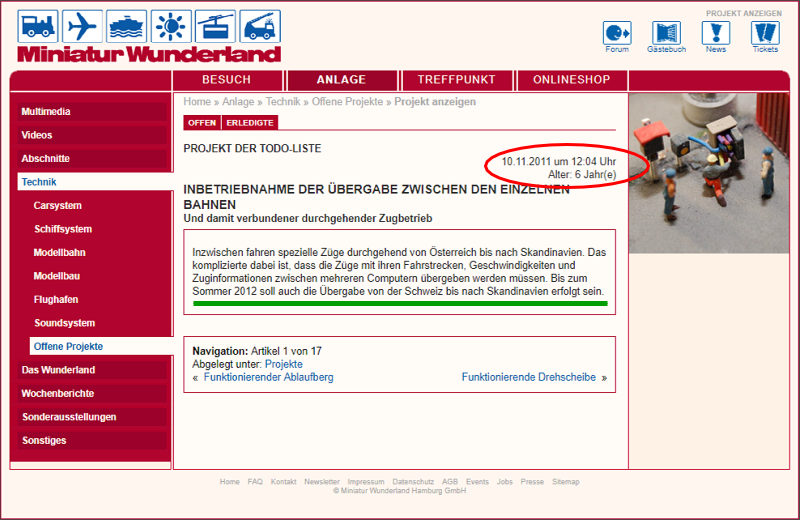
Task: Open the News icon
Action: click(716, 37)
